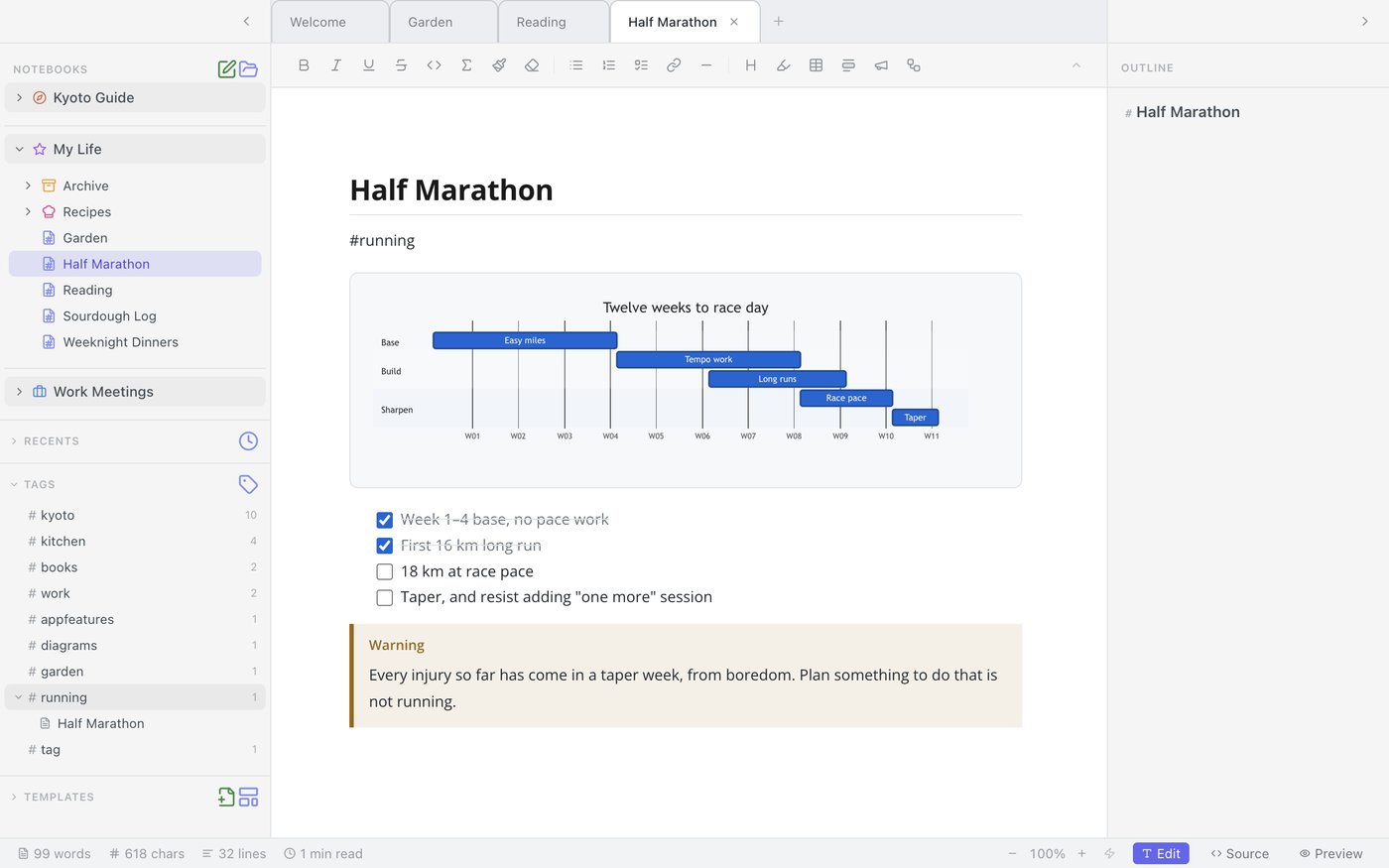Expand the Recents section
Viewport: 1389px width, 868px height.
tap(14, 441)
